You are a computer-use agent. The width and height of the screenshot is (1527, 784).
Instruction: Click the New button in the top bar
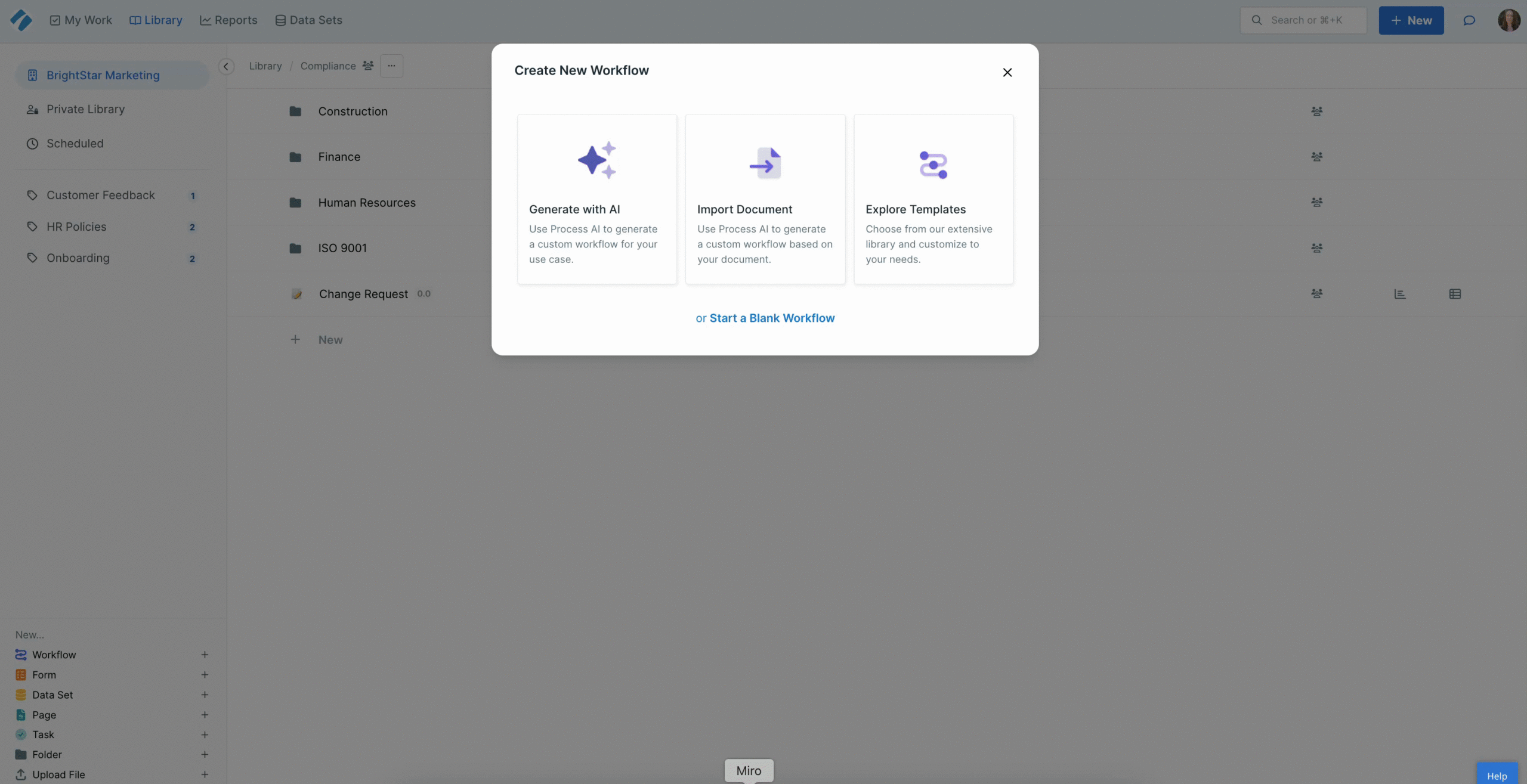click(1411, 20)
